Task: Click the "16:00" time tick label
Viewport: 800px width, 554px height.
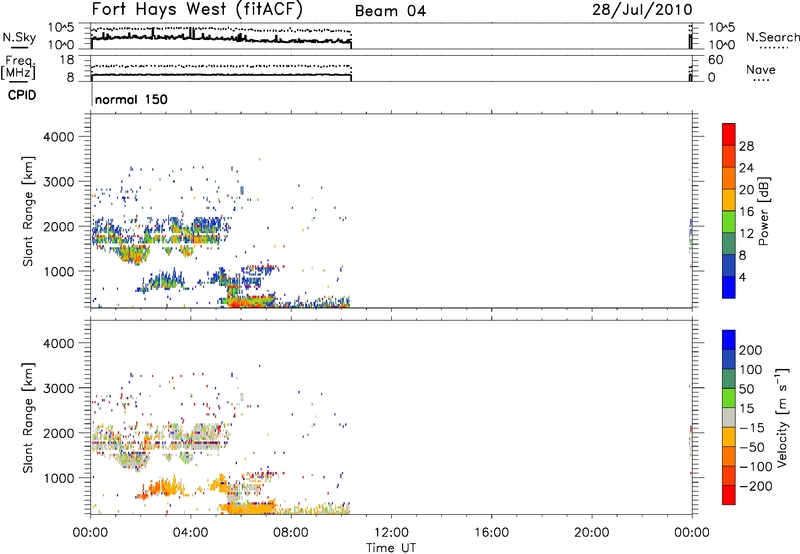Action: pyautogui.click(x=491, y=533)
